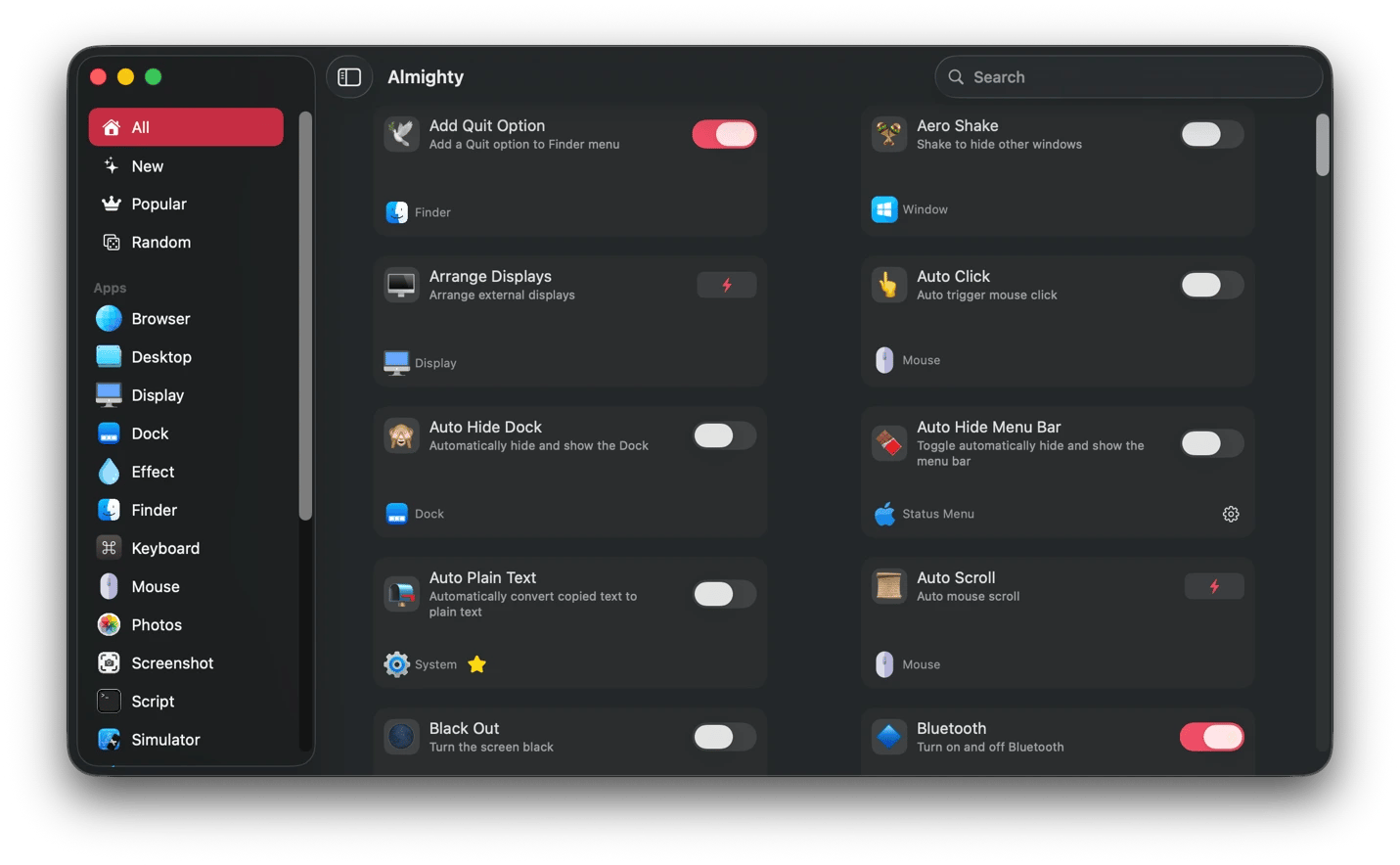
Task: Select Effect in the Apps list
Action: click(186, 472)
